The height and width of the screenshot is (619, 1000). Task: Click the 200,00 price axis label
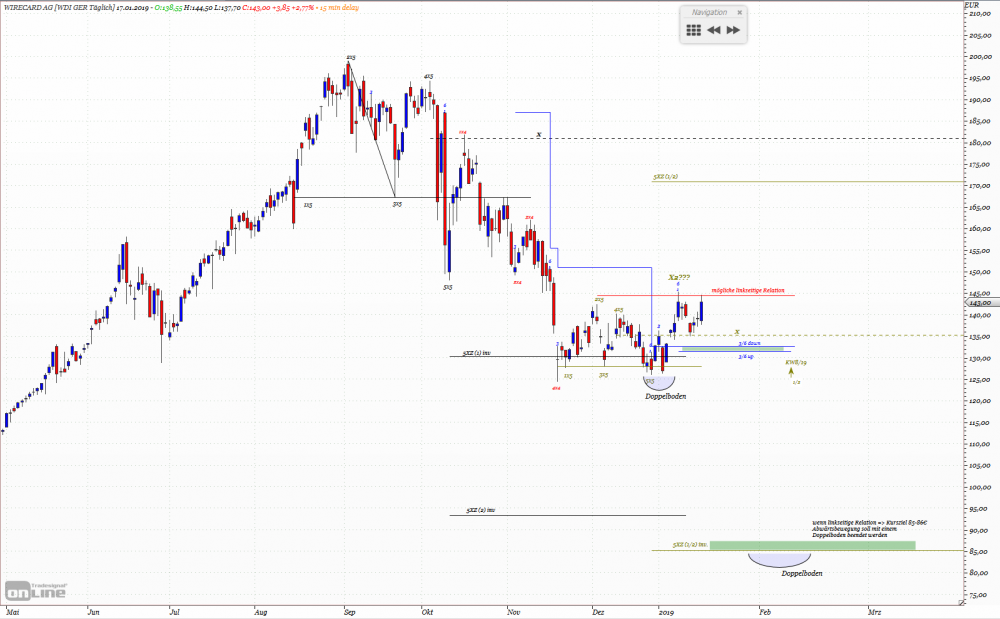pyautogui.click(x=980, y=57)
